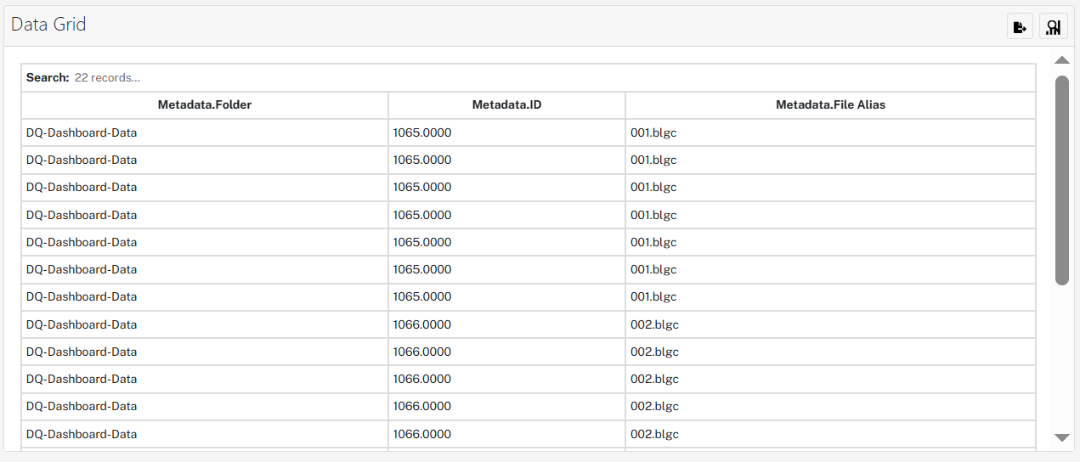This screenshot has height=462, width=1080.
Task: Click the scrollbar down arrow
Action: [x=1061, y=438]
